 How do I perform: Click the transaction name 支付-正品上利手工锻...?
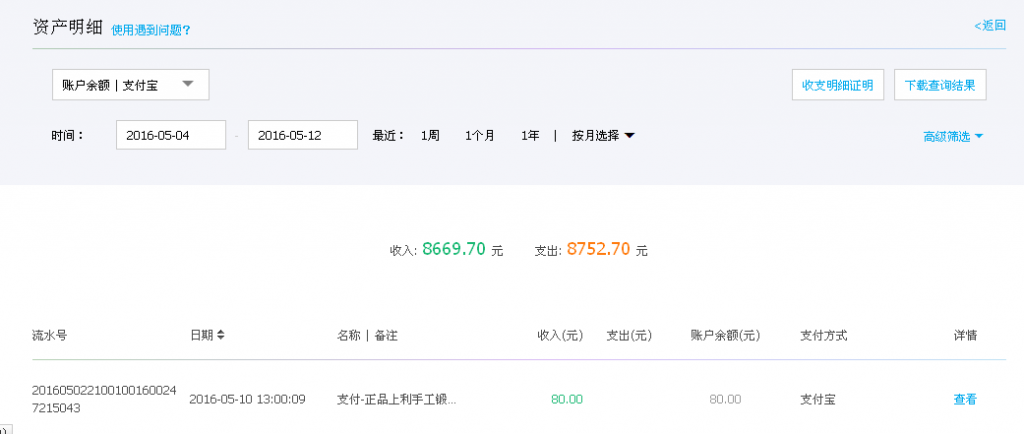coord(396,399)
